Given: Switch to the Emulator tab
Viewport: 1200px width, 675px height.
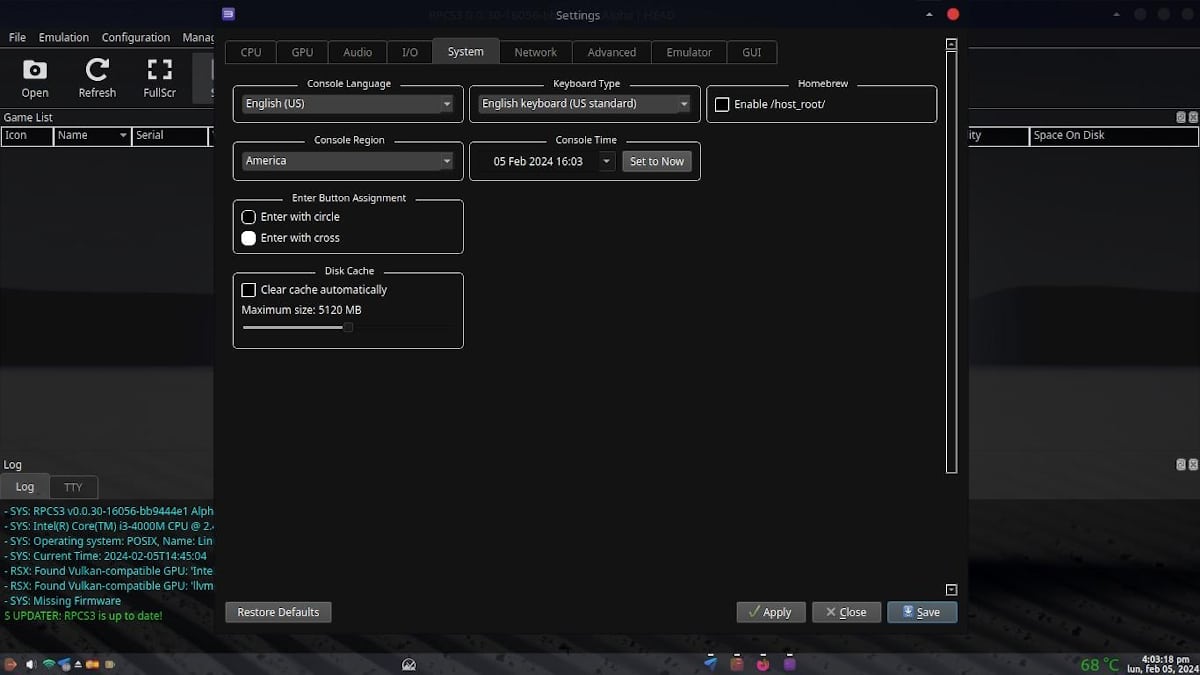Looking at the screenshot, I should 689,52.
